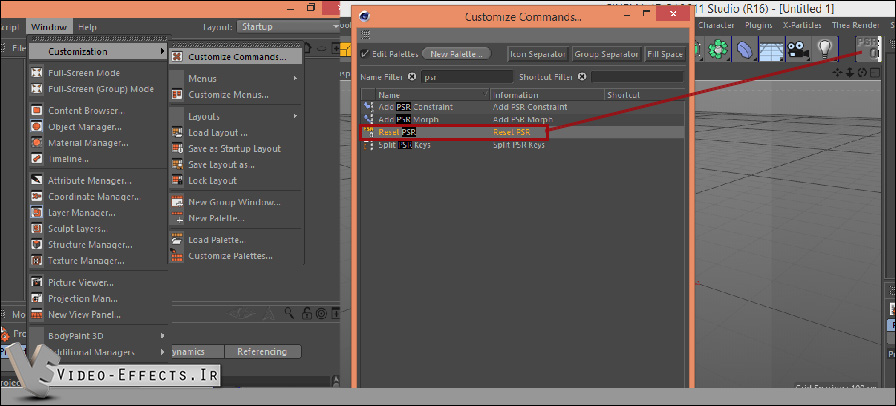This screenshot has width=896, height=406.
Task: Open the Character menu in main window
Action: (719, 25)
